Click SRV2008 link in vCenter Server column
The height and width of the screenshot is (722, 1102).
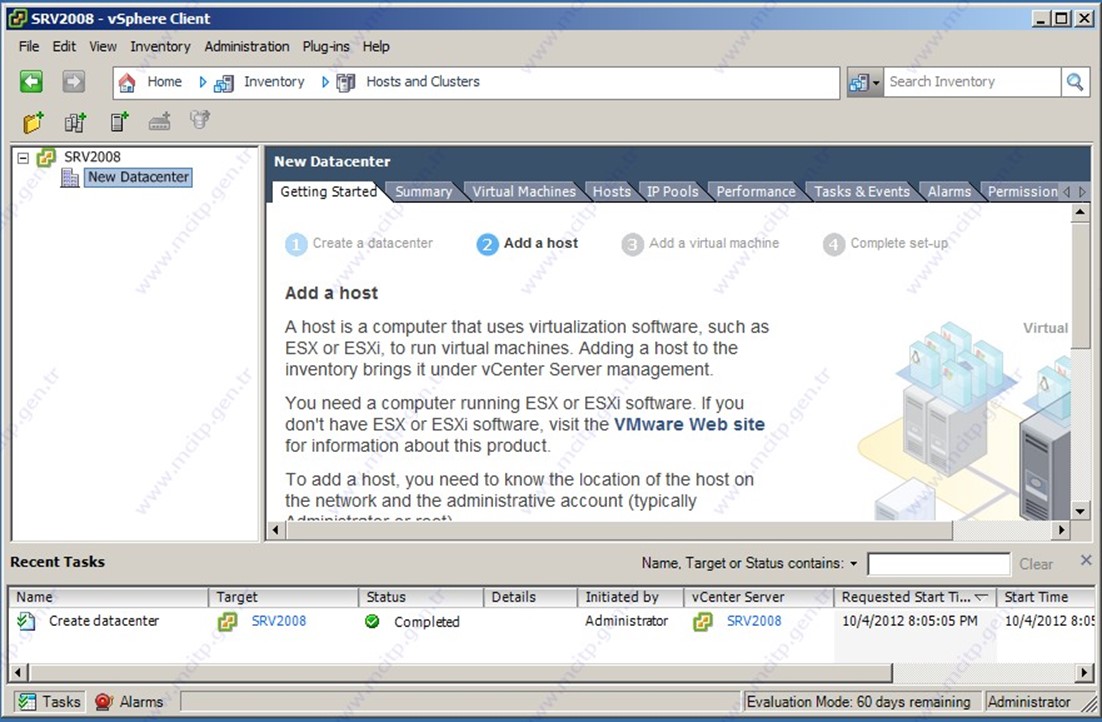click(x=754, y=621)
